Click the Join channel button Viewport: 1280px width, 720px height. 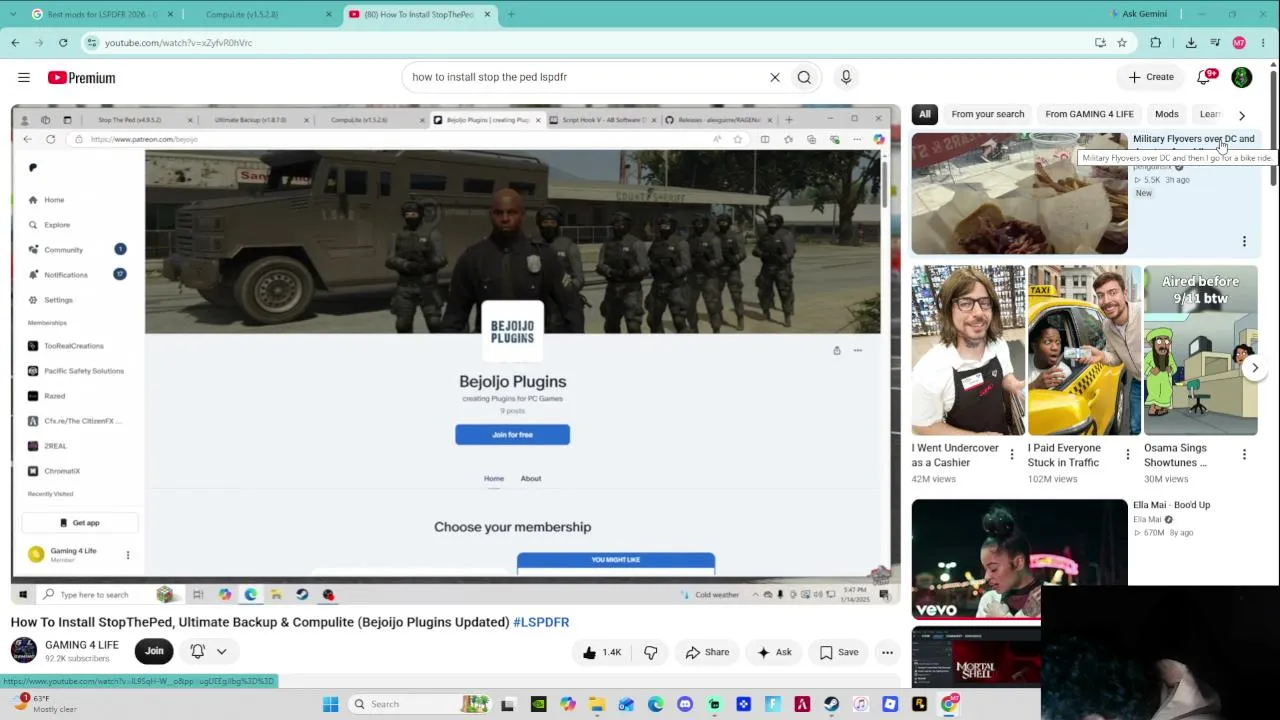pyautogui.click(x=154, y=651)
